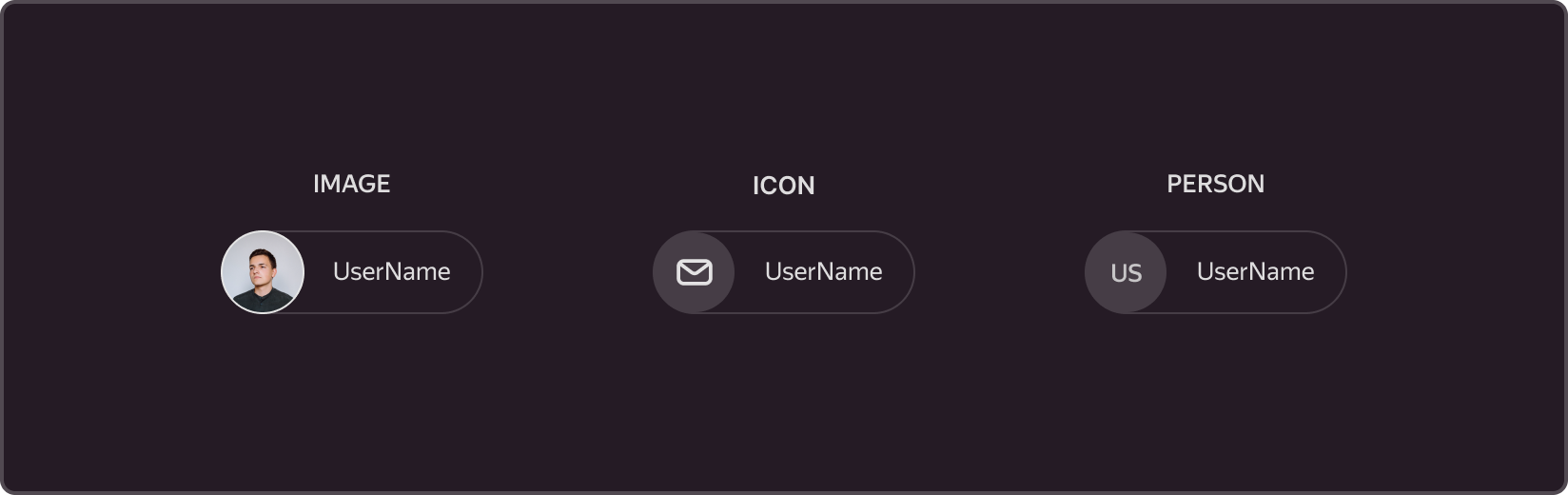1568x495 pixels.
Task: Click the face in the circular photo
Action: (262, 267)
